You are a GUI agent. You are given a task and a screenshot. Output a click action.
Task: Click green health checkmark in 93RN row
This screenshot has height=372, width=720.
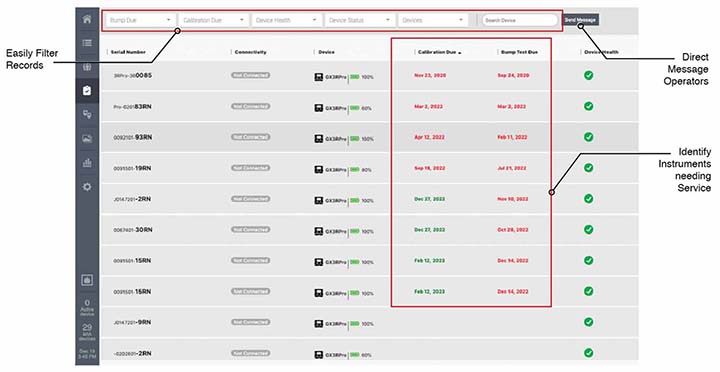click(x=589, y=137)
